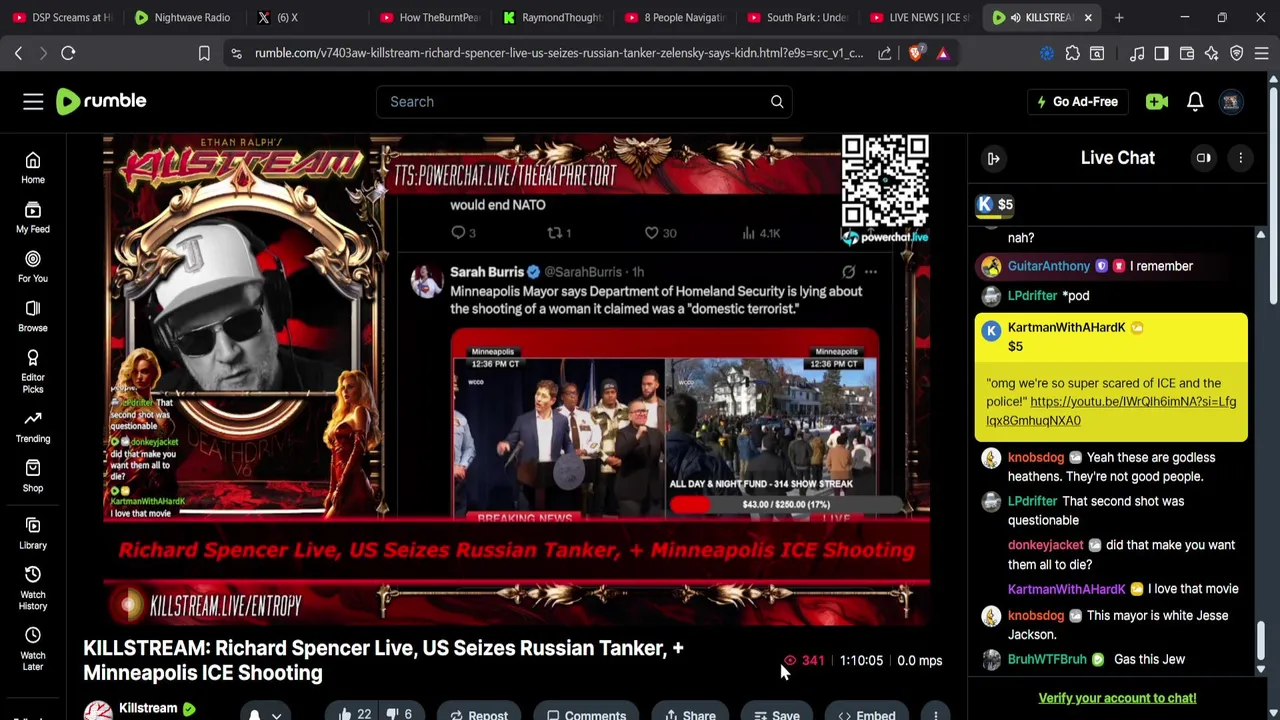
Task: Open Live Chat options menu
Action: (1240, 158)
